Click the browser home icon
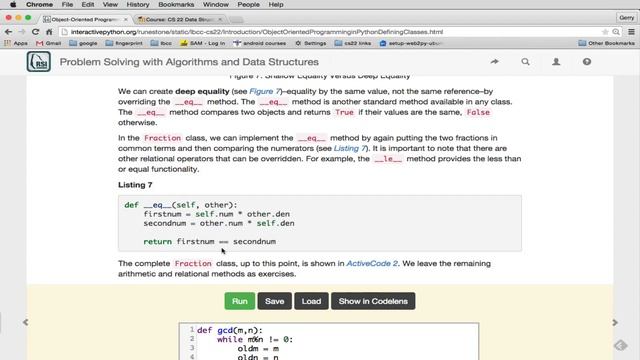This screenshot has width=640, height=360. click(x=49, y=32)
